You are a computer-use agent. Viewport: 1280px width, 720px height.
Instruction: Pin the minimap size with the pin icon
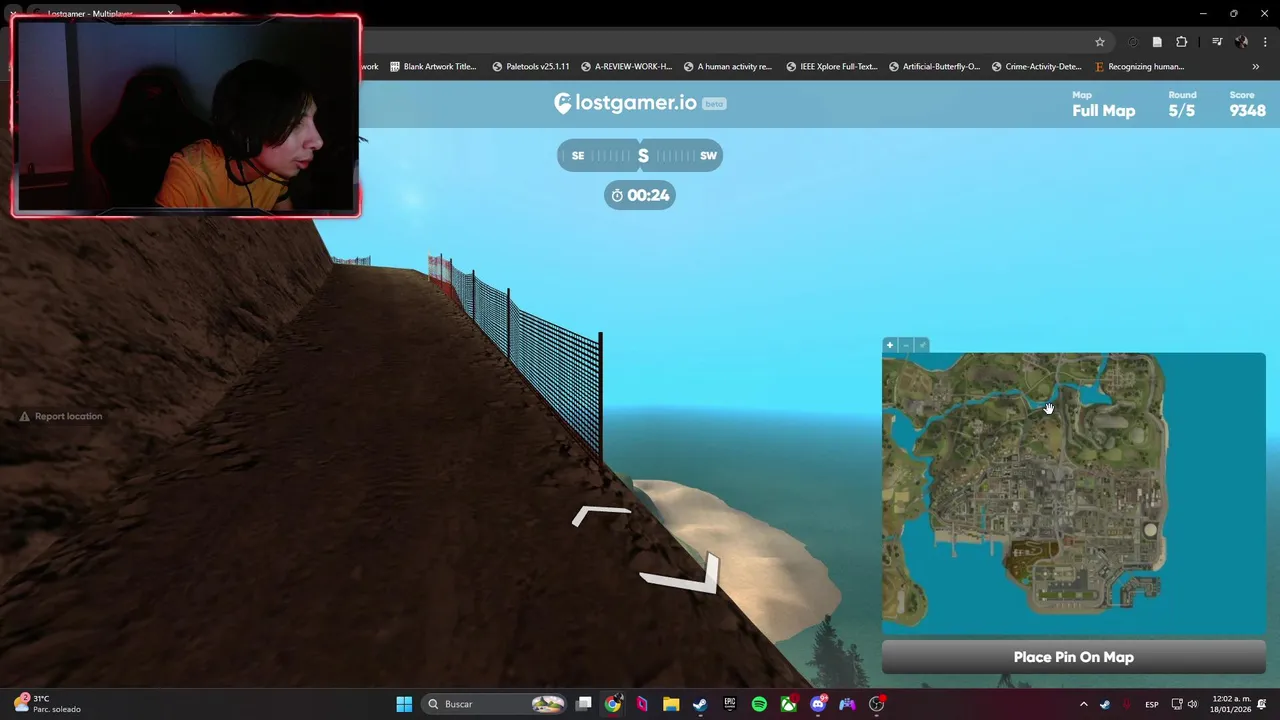point(922,345)
